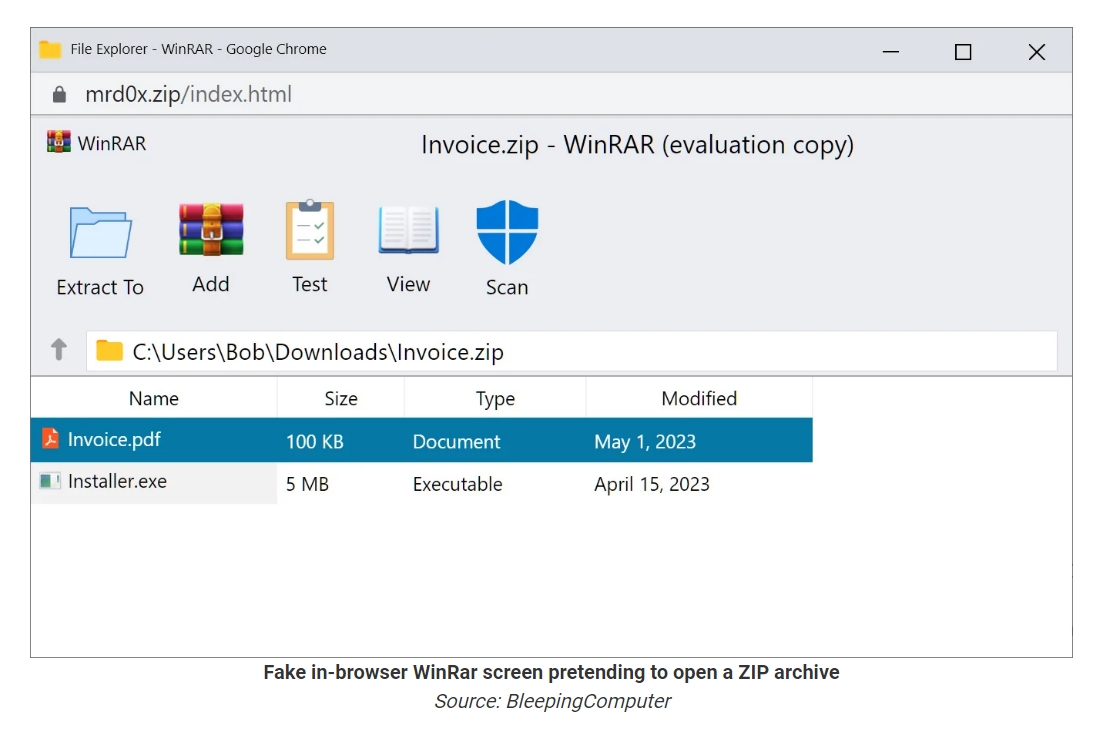Click the WinRAR logo icon in header
The height and width of the screenshot is (734, 1104).
[59, 142]
